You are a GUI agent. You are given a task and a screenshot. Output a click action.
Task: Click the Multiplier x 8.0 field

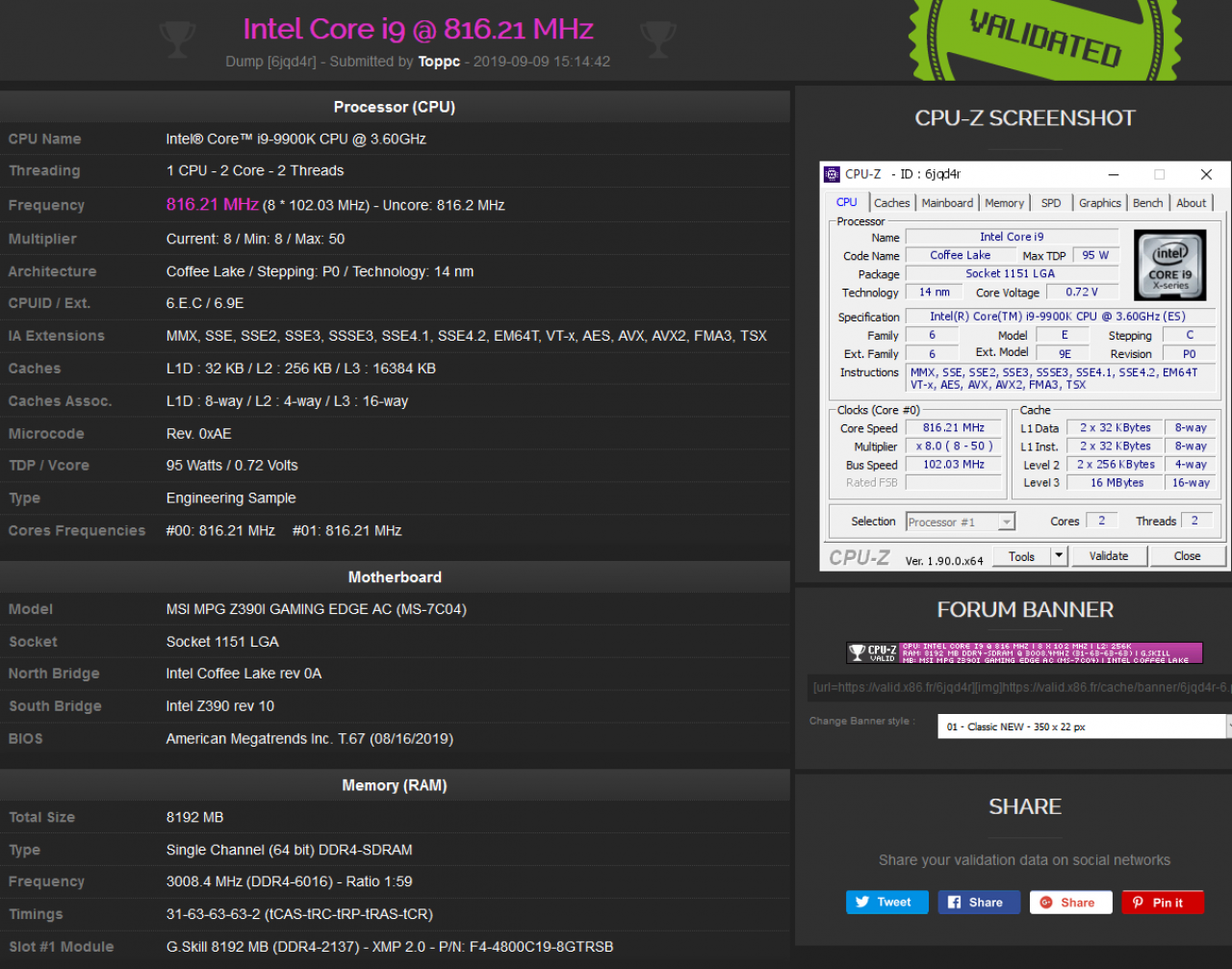pos(953,446)
